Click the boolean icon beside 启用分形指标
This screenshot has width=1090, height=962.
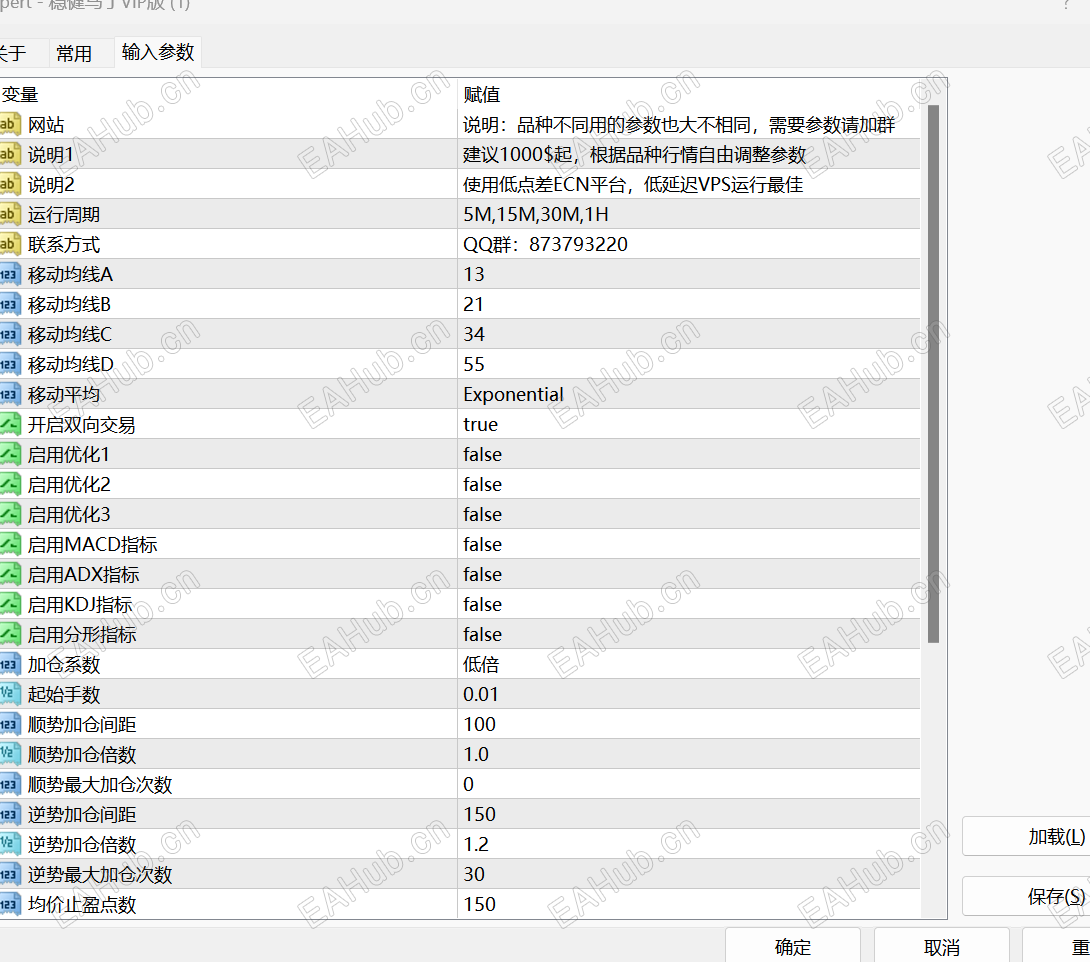[9, 634]
